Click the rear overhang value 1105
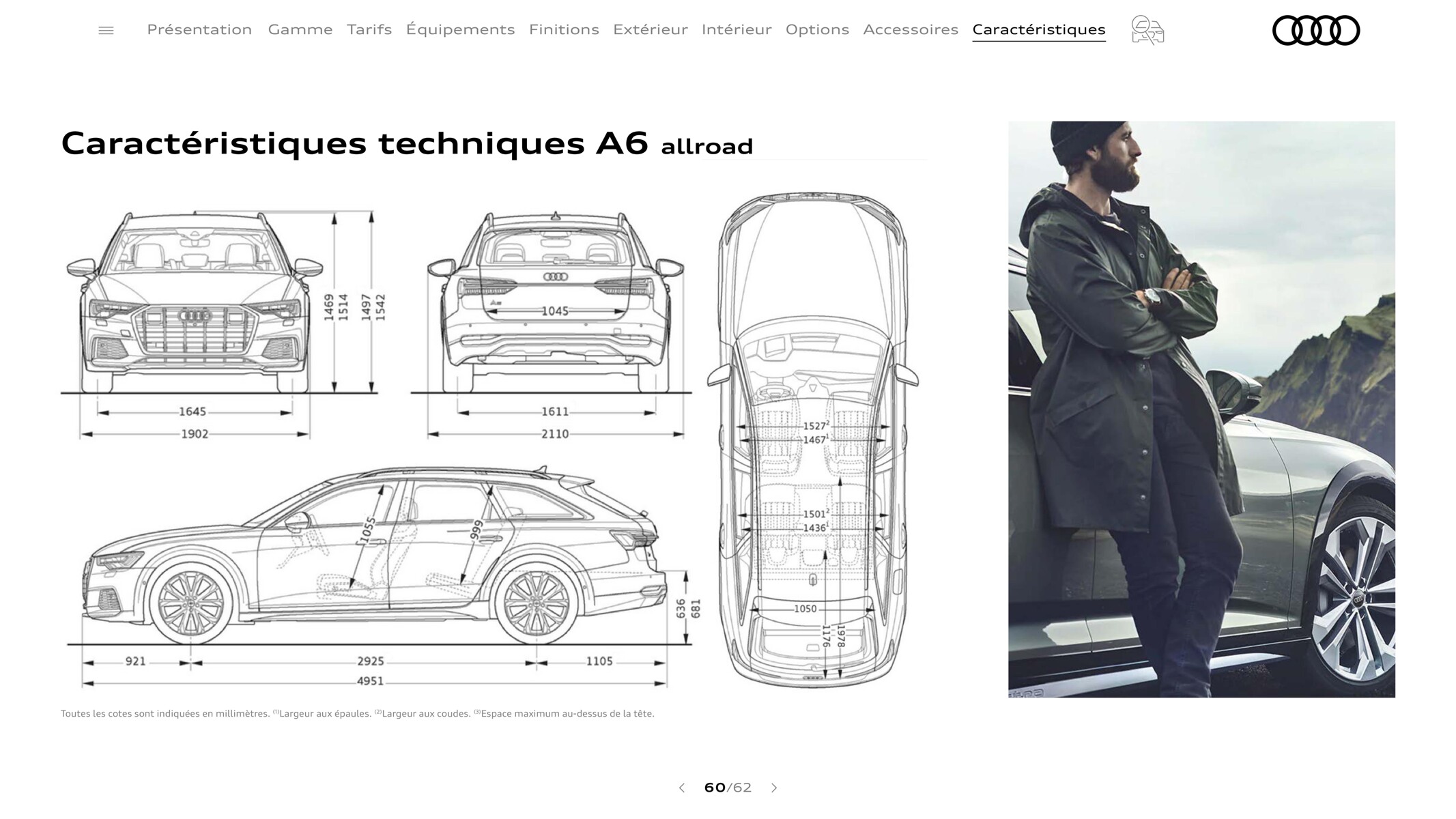The image size is (1456, 819). coord(599,661)
